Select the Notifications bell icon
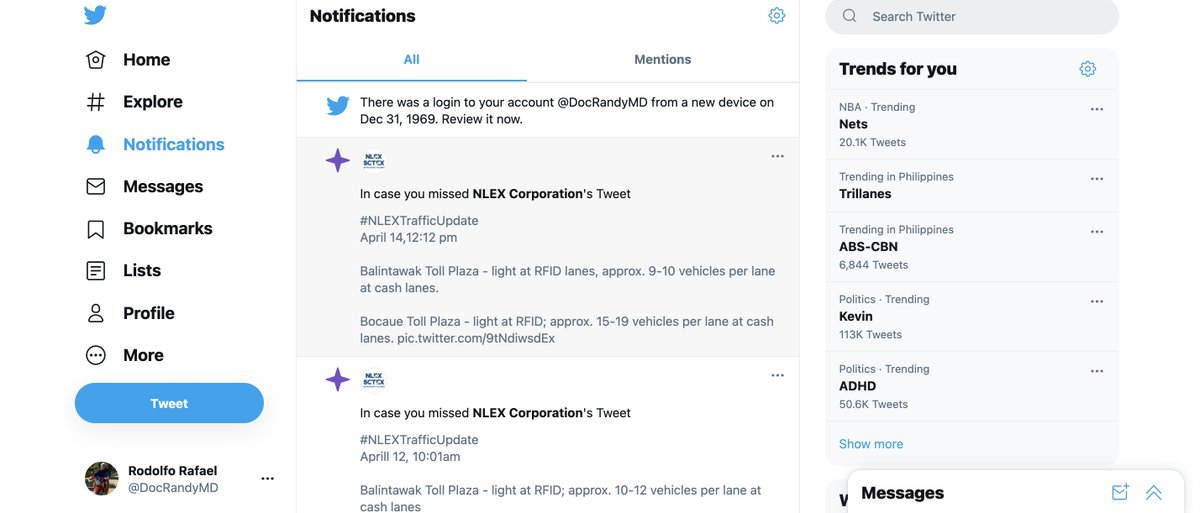 [x=95, y=144]
